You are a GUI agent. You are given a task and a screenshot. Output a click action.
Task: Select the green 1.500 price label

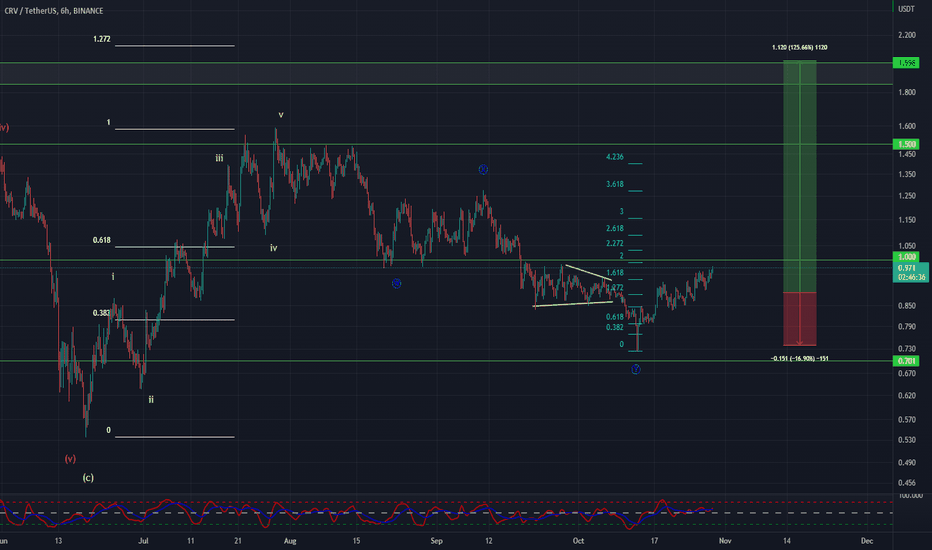coord(906,144)
